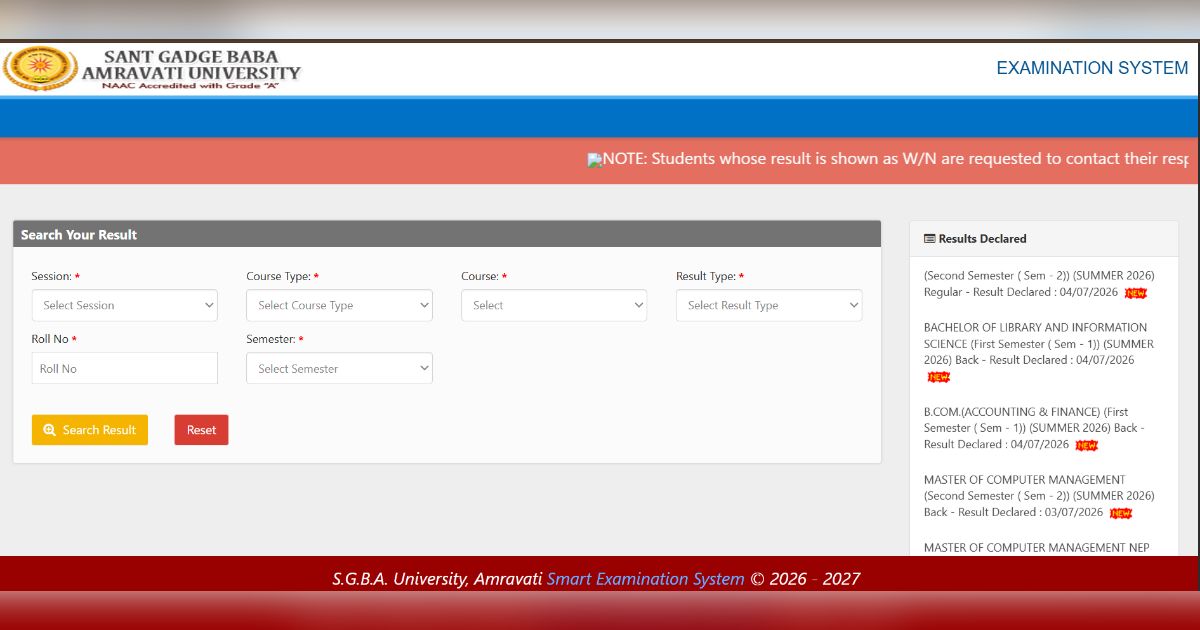Click the Results Declared heading text
This screenshot has width=1200, height=630.
tap(982, 239)
